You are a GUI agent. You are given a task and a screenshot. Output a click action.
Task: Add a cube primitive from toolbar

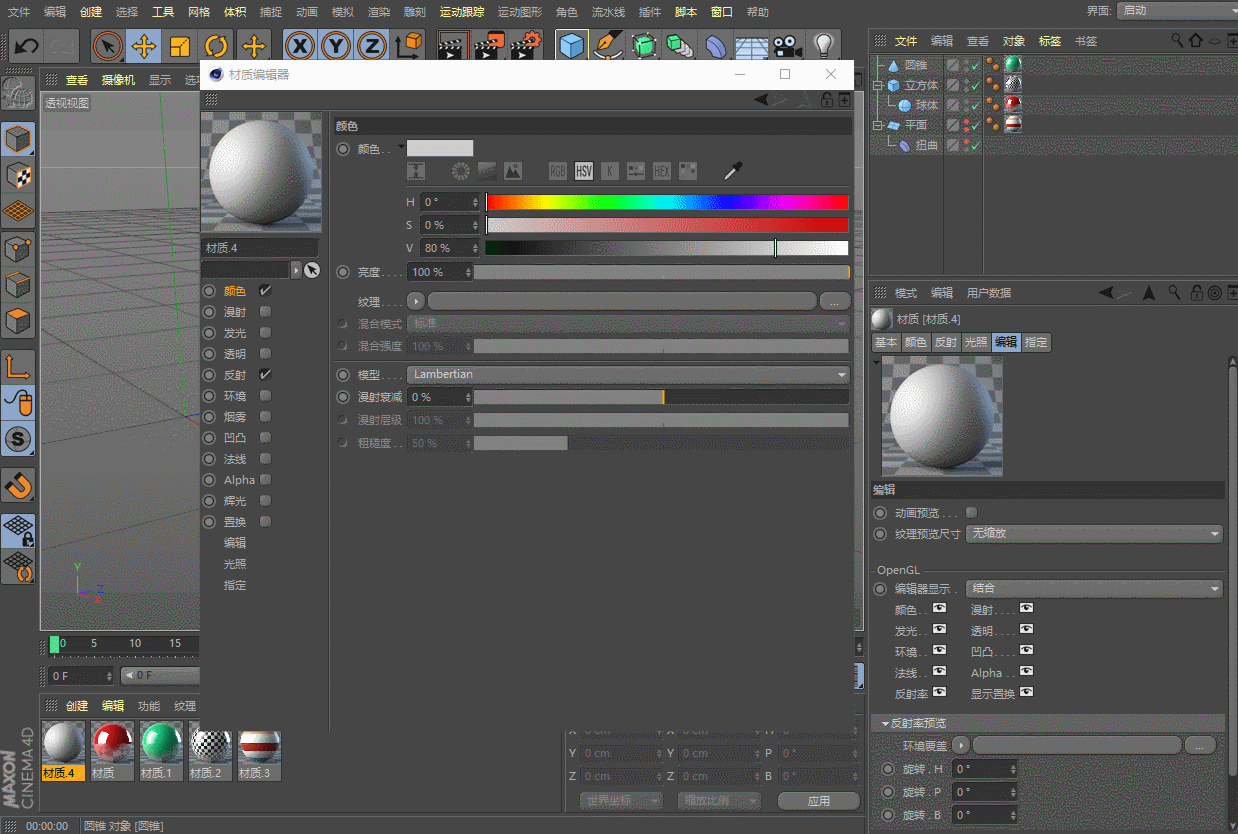click(572, 46)
